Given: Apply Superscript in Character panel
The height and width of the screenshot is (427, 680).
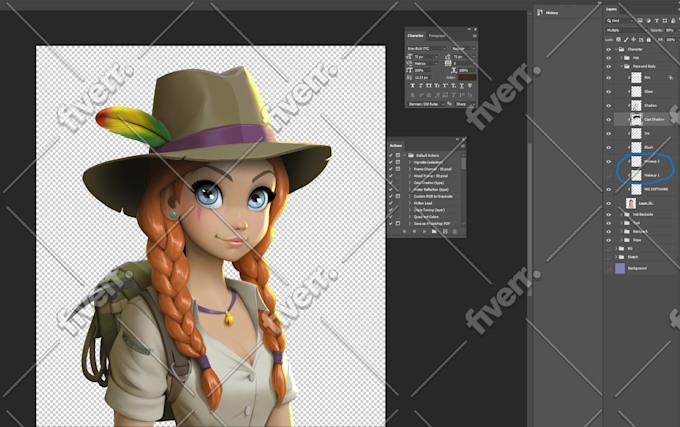Looking at the screenshot, I should (445, 86).
